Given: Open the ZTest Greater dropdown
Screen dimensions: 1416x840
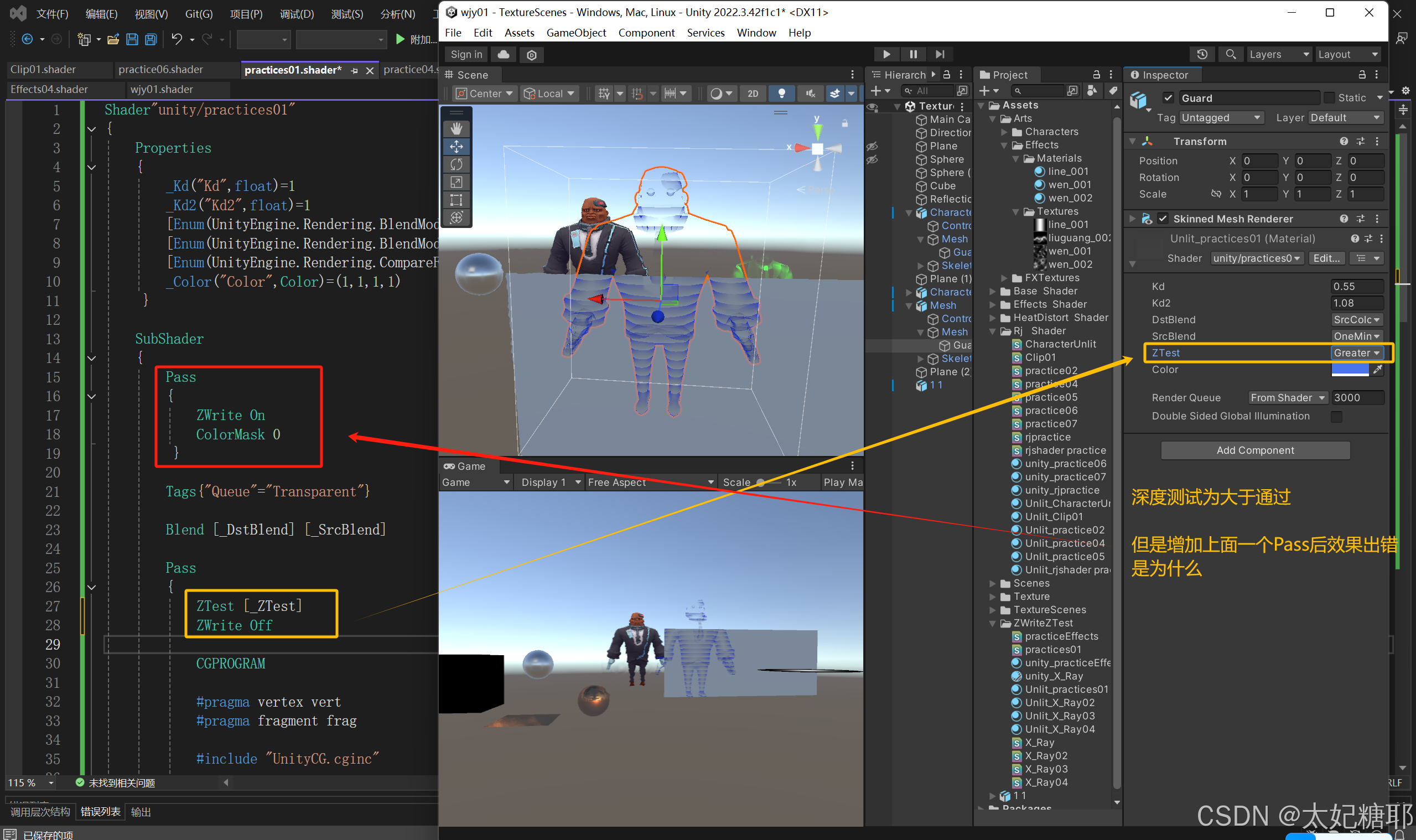Looking at the screenshot, I should coord(1356,352).
